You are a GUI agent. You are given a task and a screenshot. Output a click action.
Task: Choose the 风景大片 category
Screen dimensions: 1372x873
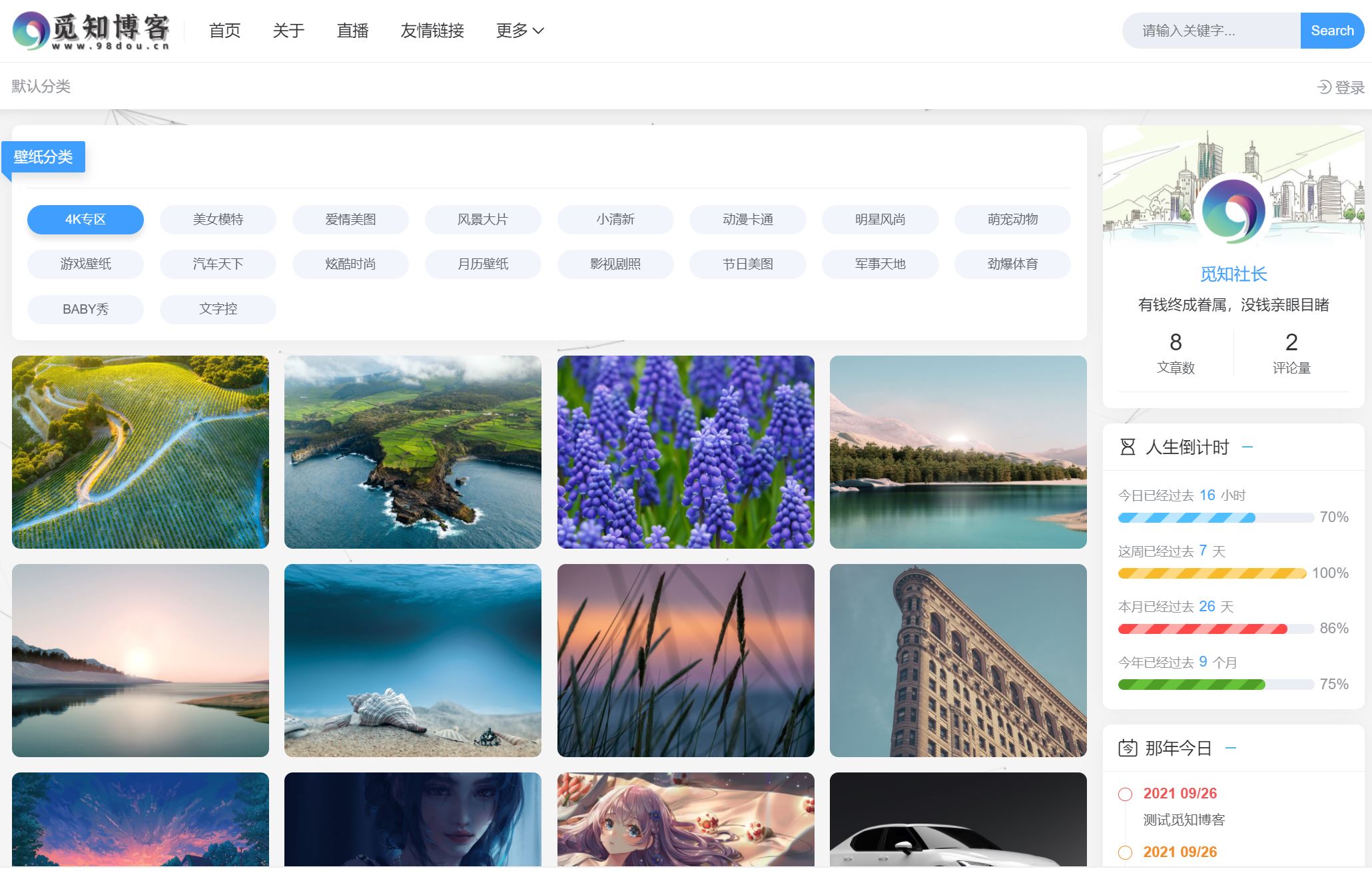click(x=483, y=220)
